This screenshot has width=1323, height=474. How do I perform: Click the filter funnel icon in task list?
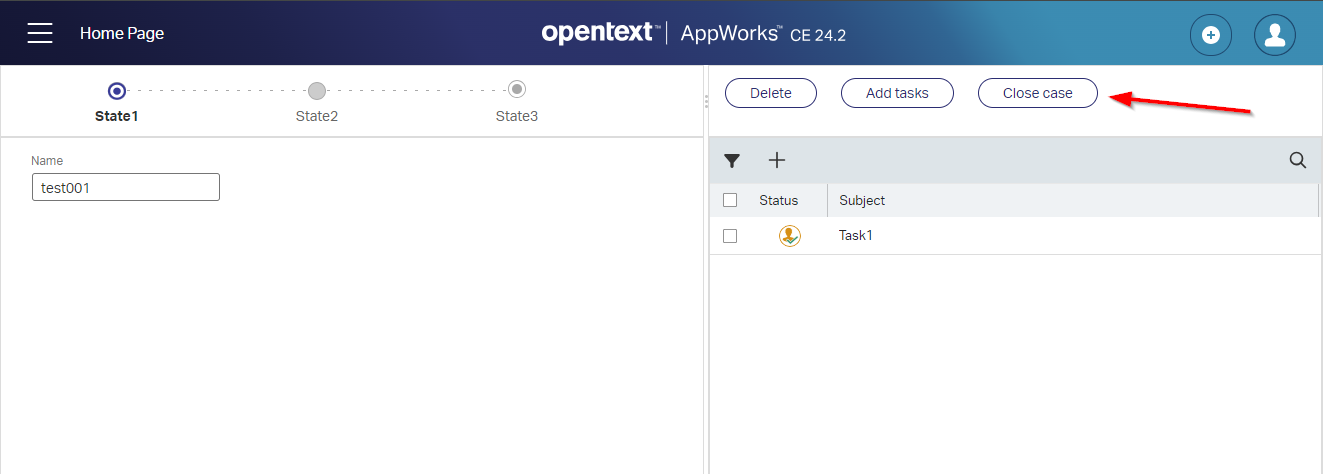click(732, 160)
